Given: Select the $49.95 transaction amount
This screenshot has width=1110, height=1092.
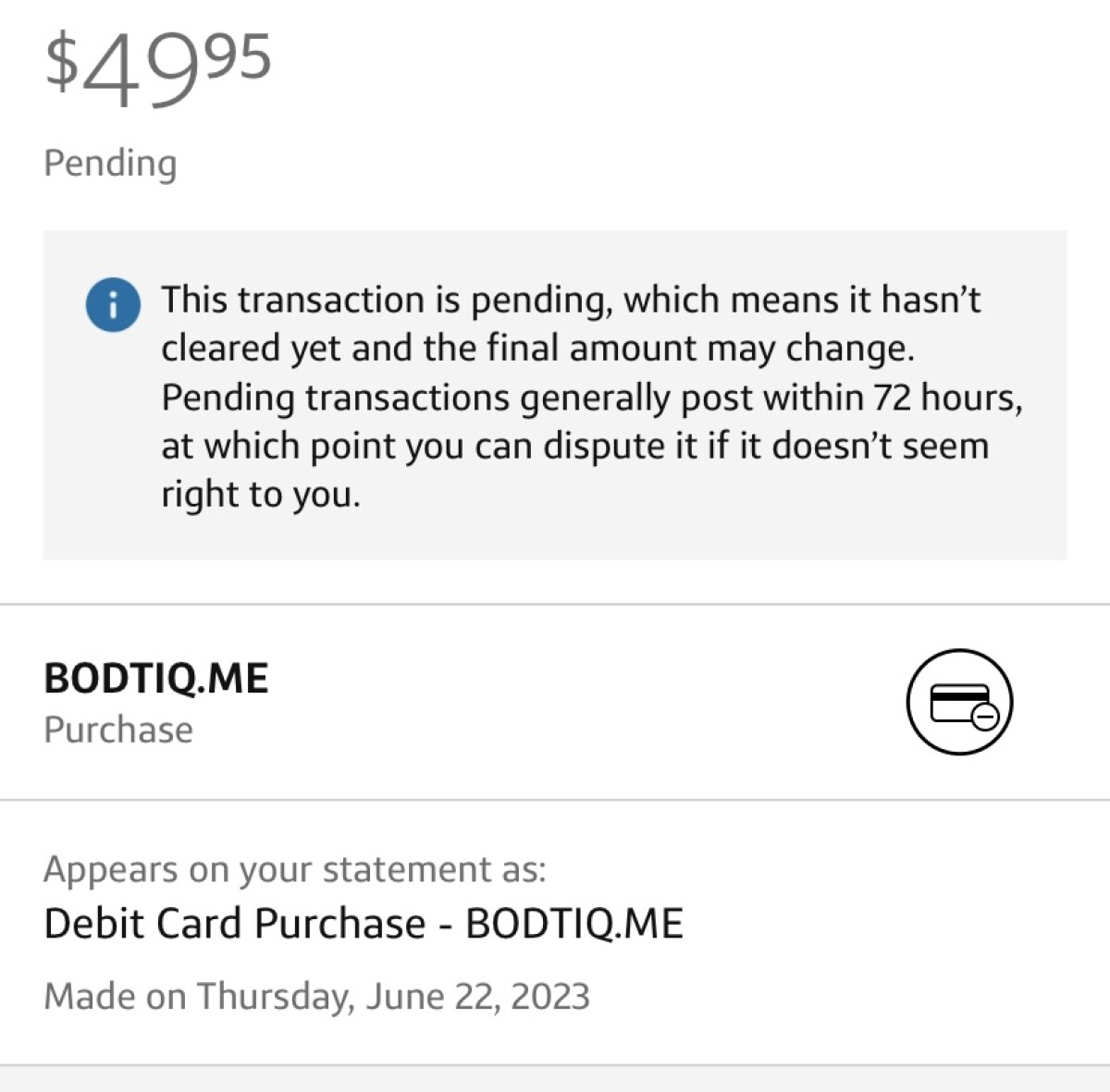Looking at the screenshot, I should [x=157, y=67].
